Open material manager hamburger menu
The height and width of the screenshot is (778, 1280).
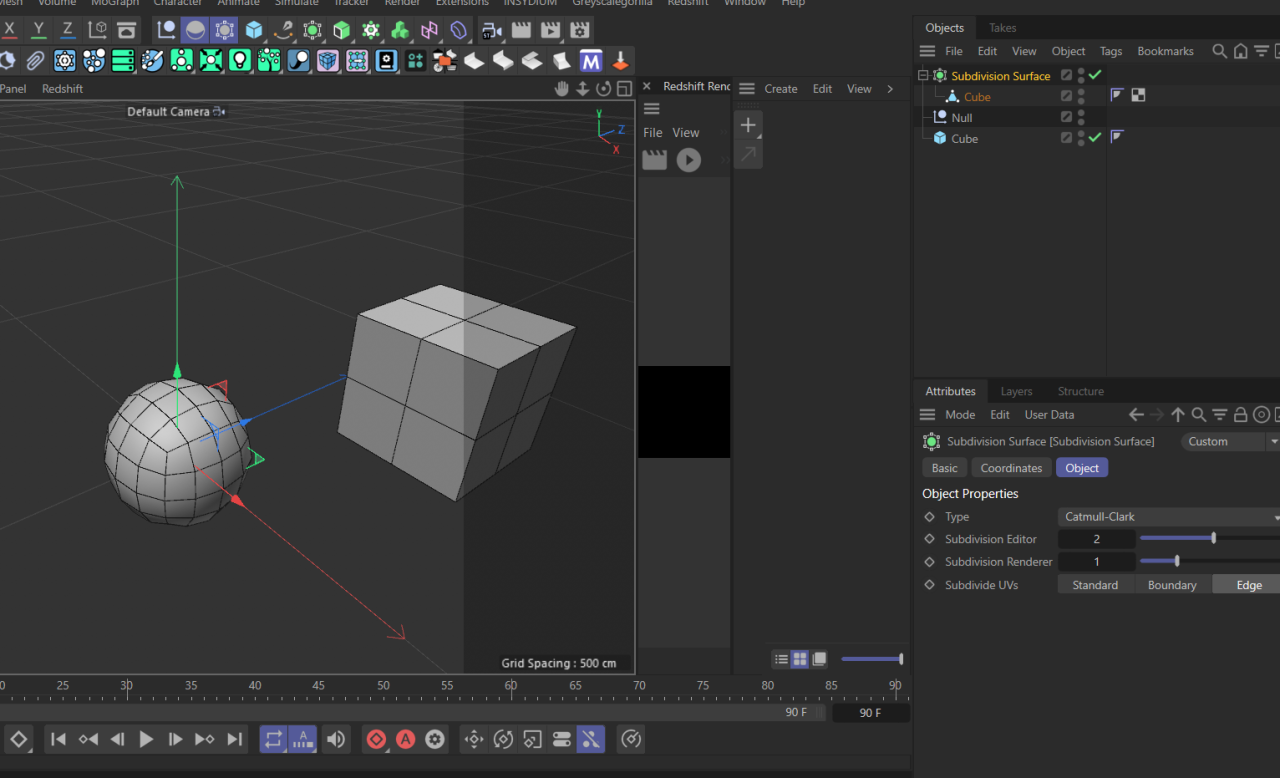pos(747,89)
